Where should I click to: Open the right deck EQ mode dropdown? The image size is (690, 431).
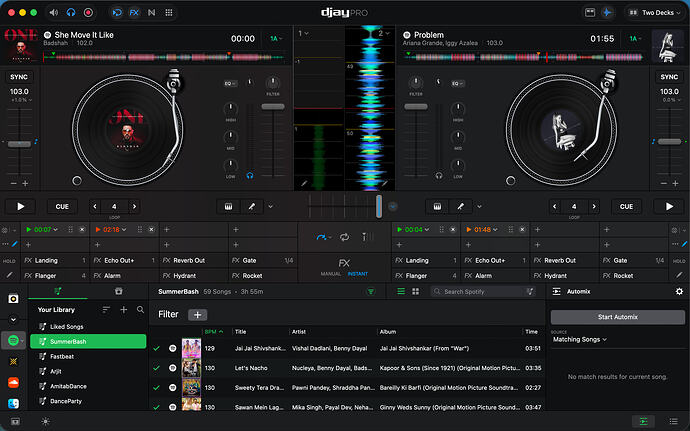tap(457, 83)
